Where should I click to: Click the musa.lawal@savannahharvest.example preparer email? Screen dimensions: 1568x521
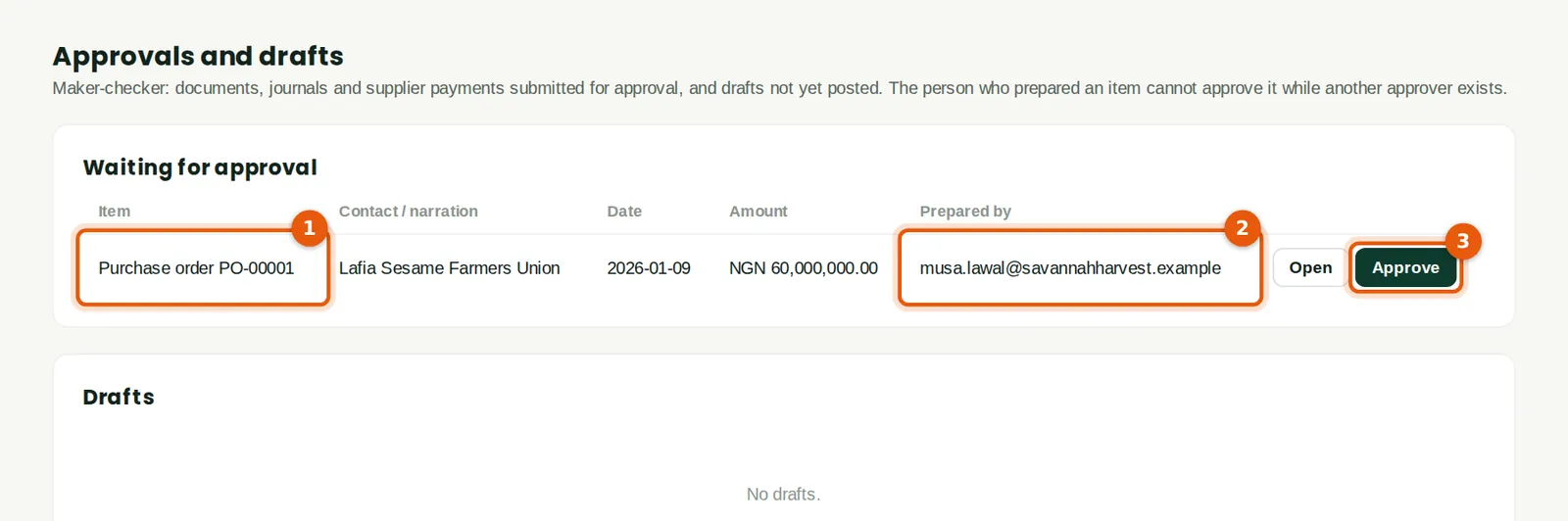click(1070, 267)
